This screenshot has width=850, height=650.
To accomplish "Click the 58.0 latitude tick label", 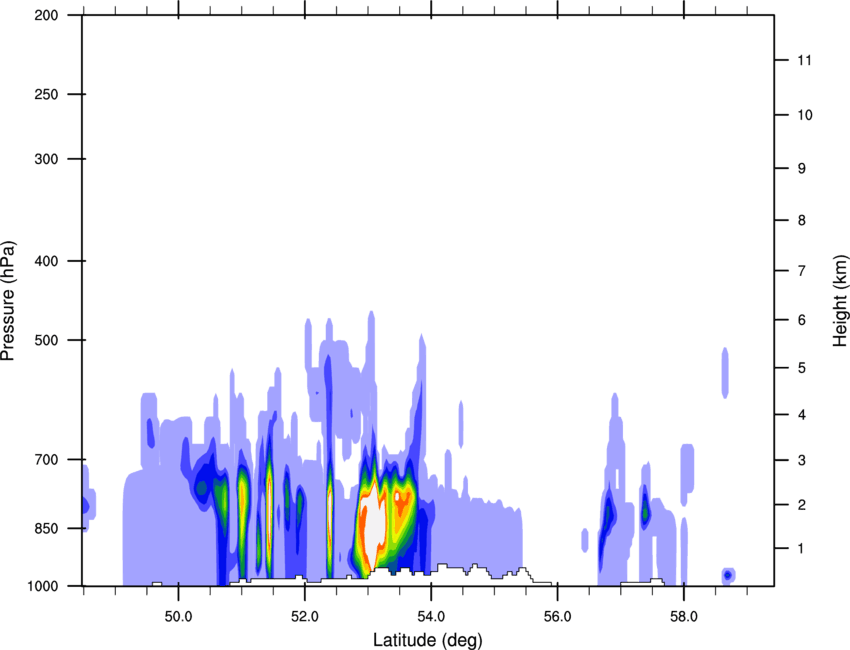I will click(684, 617).
